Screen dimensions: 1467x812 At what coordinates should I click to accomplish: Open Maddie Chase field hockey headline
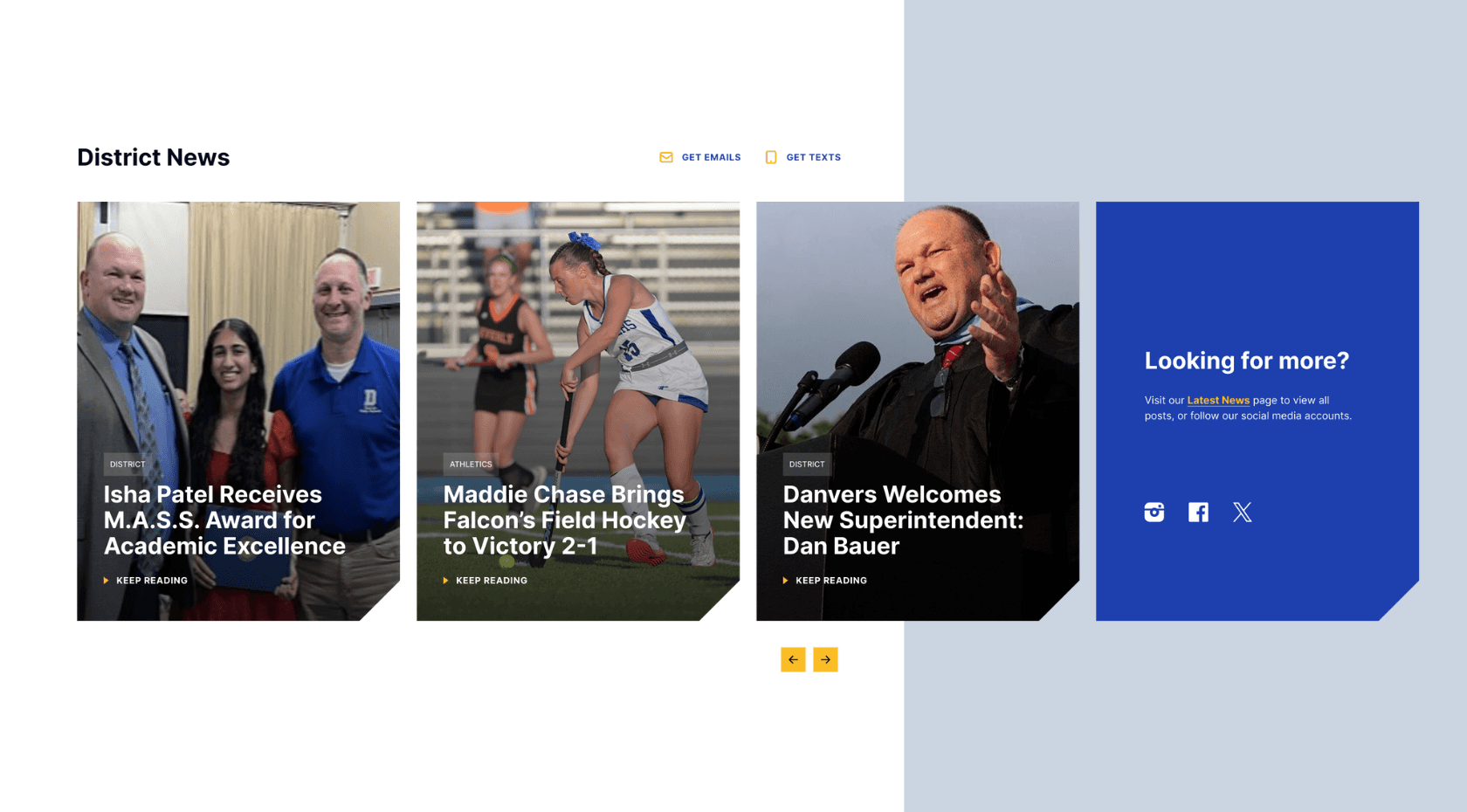point(565,520)
